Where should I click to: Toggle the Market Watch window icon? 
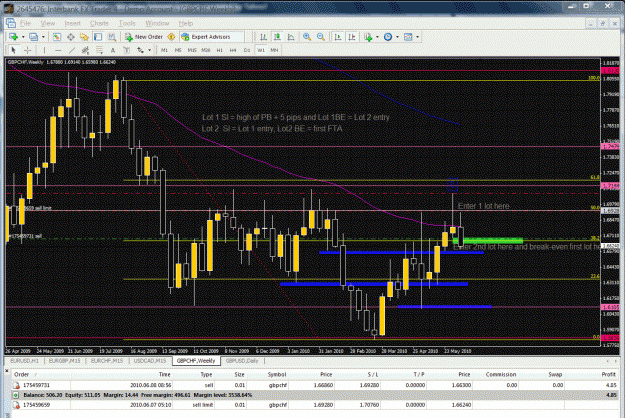[57, 37]
